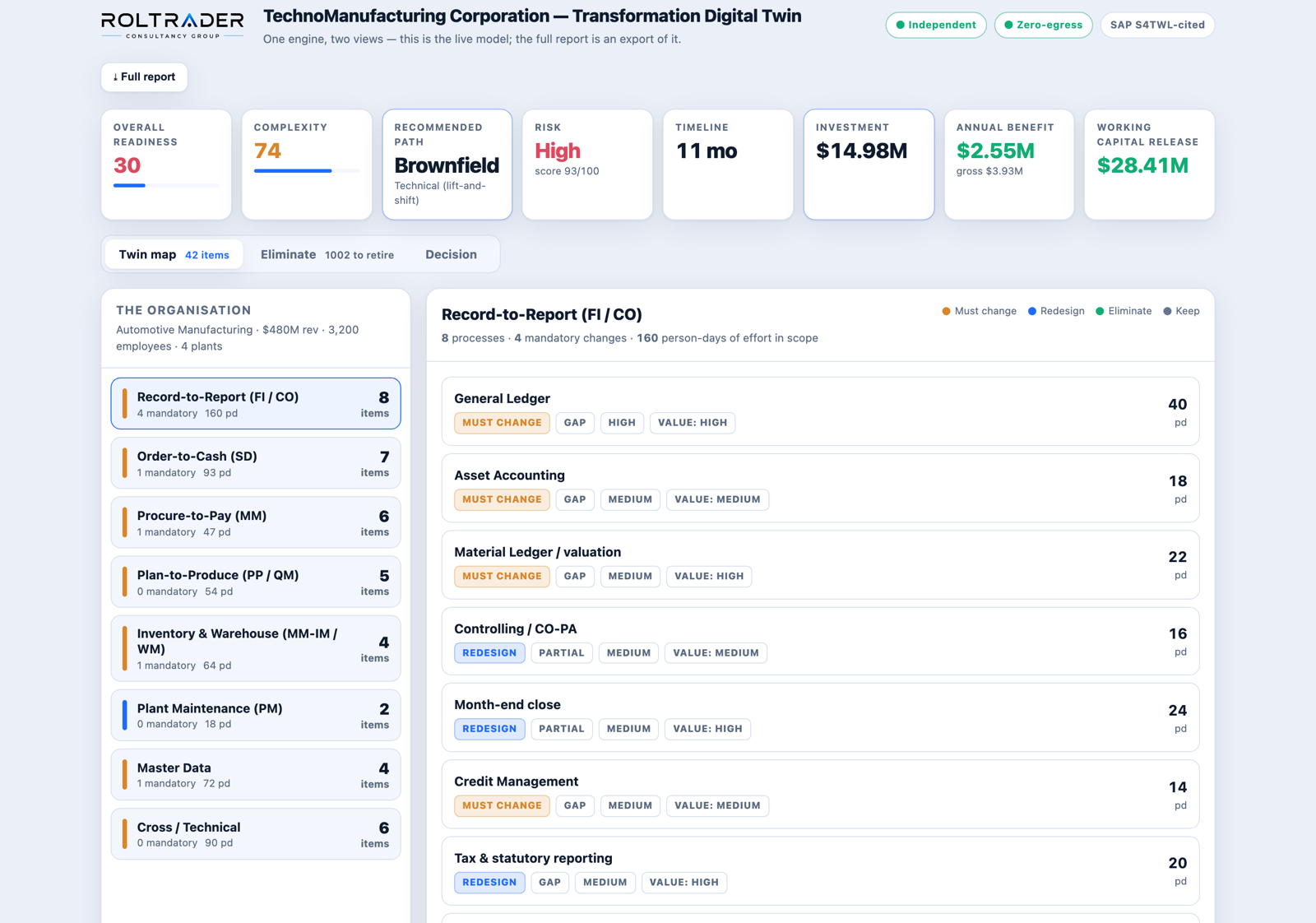
Task: Open the Controlling / CO-PA process card
Action: coord(820,641)
